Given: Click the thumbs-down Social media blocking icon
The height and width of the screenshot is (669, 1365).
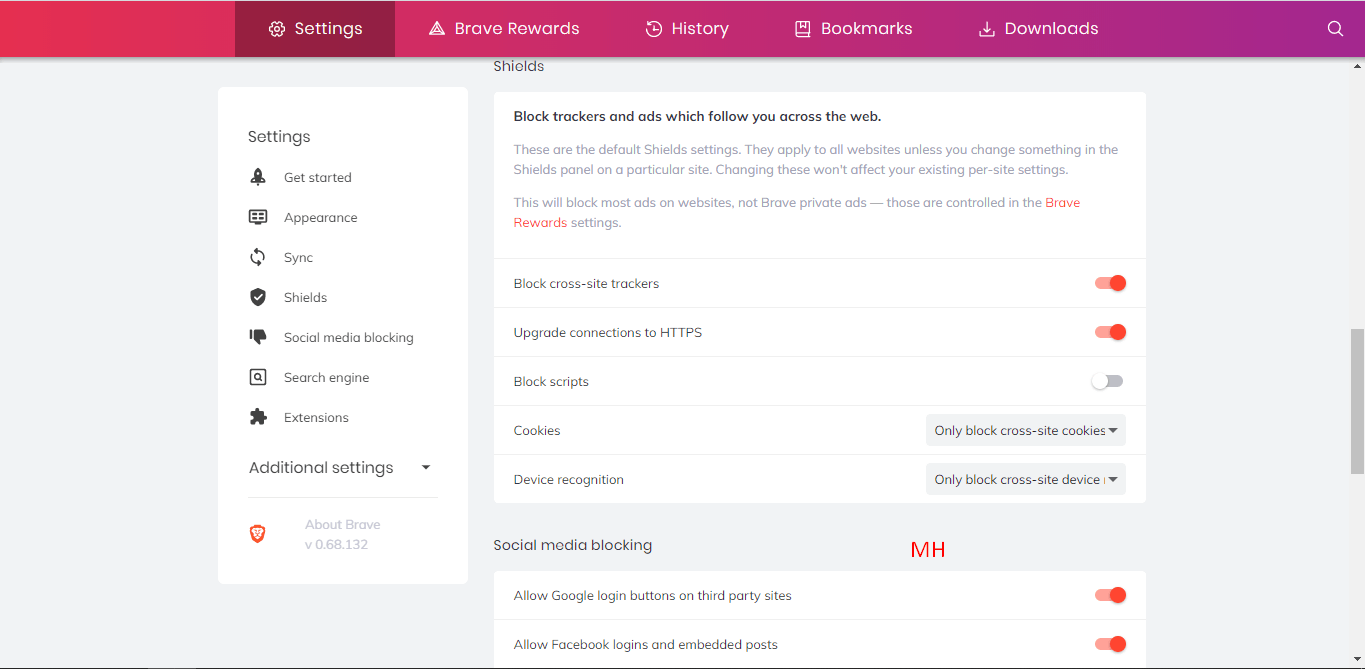Looking at the screenshot, I should tap(258, 337).
